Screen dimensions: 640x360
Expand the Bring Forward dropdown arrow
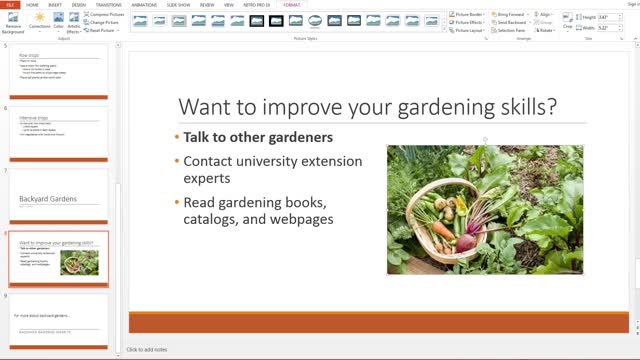click(x=528, y=14)
